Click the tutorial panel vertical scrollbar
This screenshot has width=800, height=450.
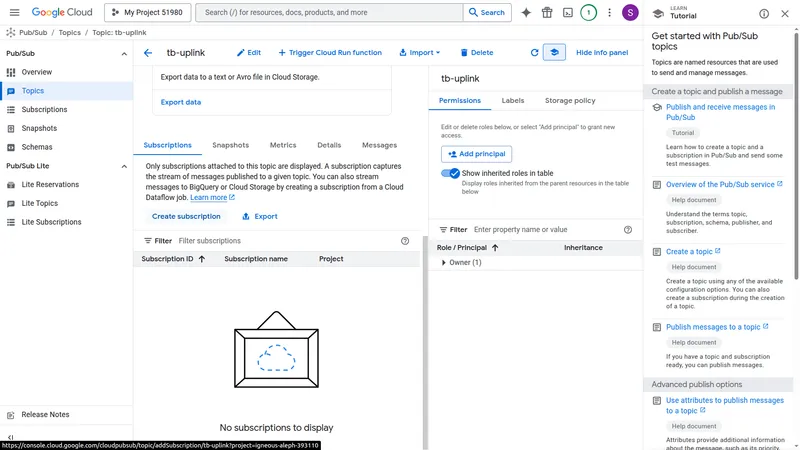click(x=796, y=156)
